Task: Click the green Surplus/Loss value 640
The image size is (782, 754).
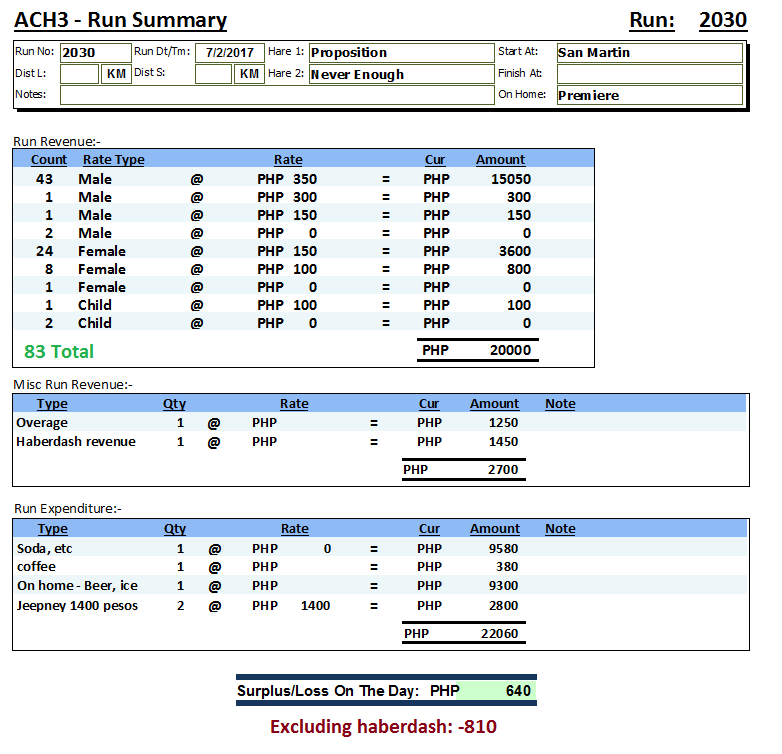Action: [x=518, y=691]
